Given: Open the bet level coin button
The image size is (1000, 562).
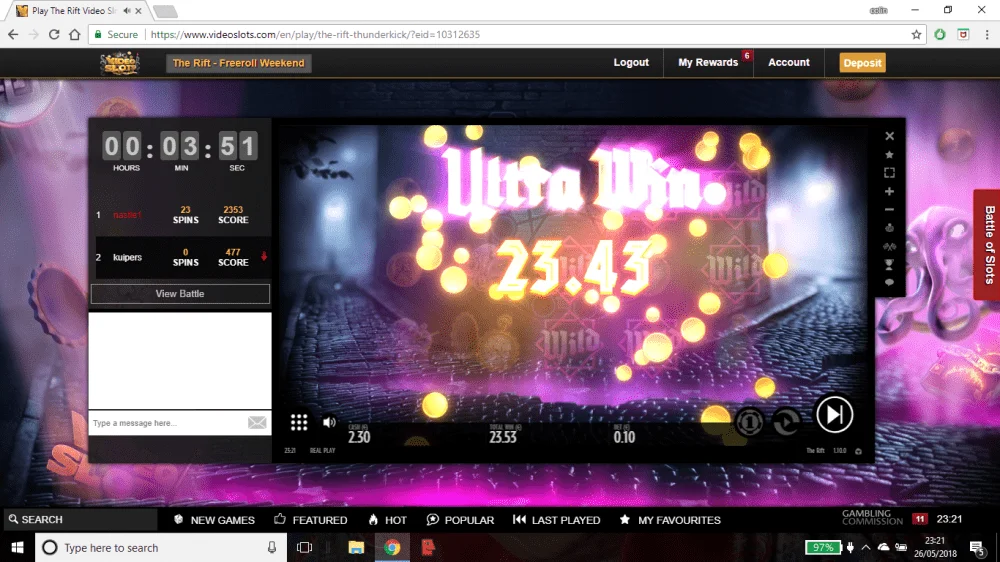Looking at the screenshot, I should (749, 422).
